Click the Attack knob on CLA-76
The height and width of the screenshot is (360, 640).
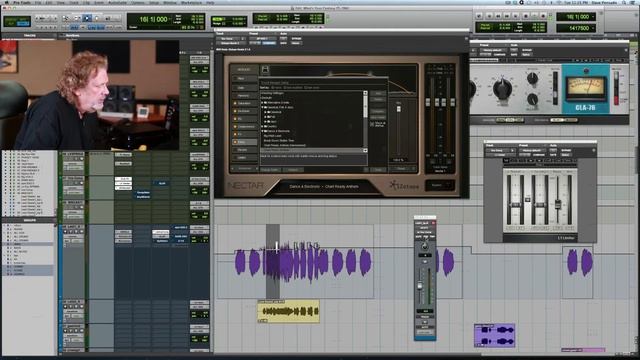point(532,78)
